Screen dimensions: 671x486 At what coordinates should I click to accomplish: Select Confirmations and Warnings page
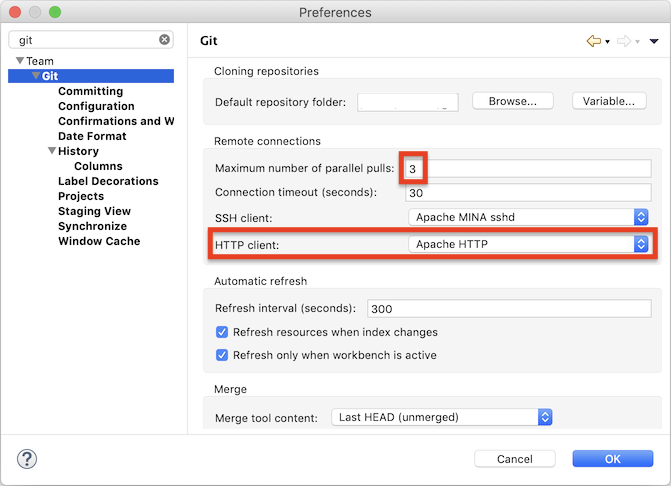(116, 121)
